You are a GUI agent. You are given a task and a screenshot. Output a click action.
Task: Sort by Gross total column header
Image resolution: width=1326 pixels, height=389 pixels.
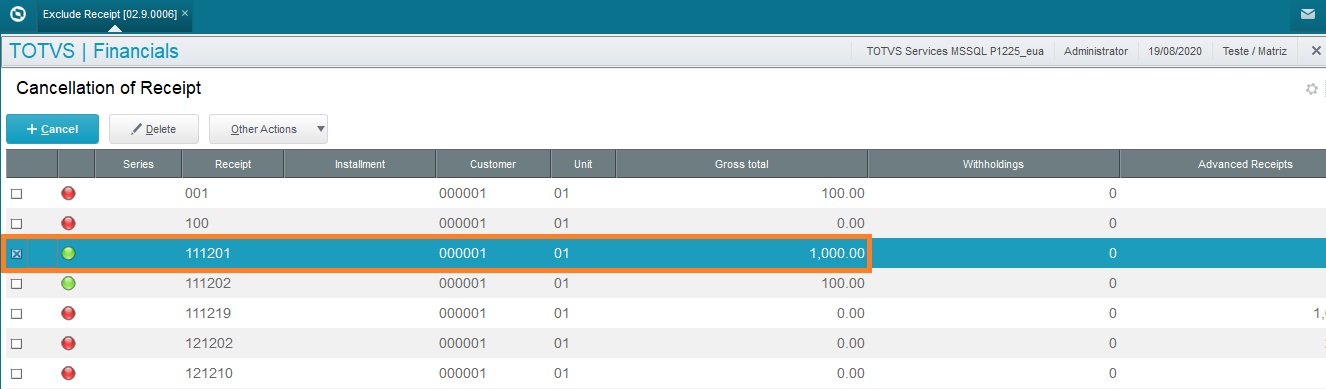pos(742,164)
